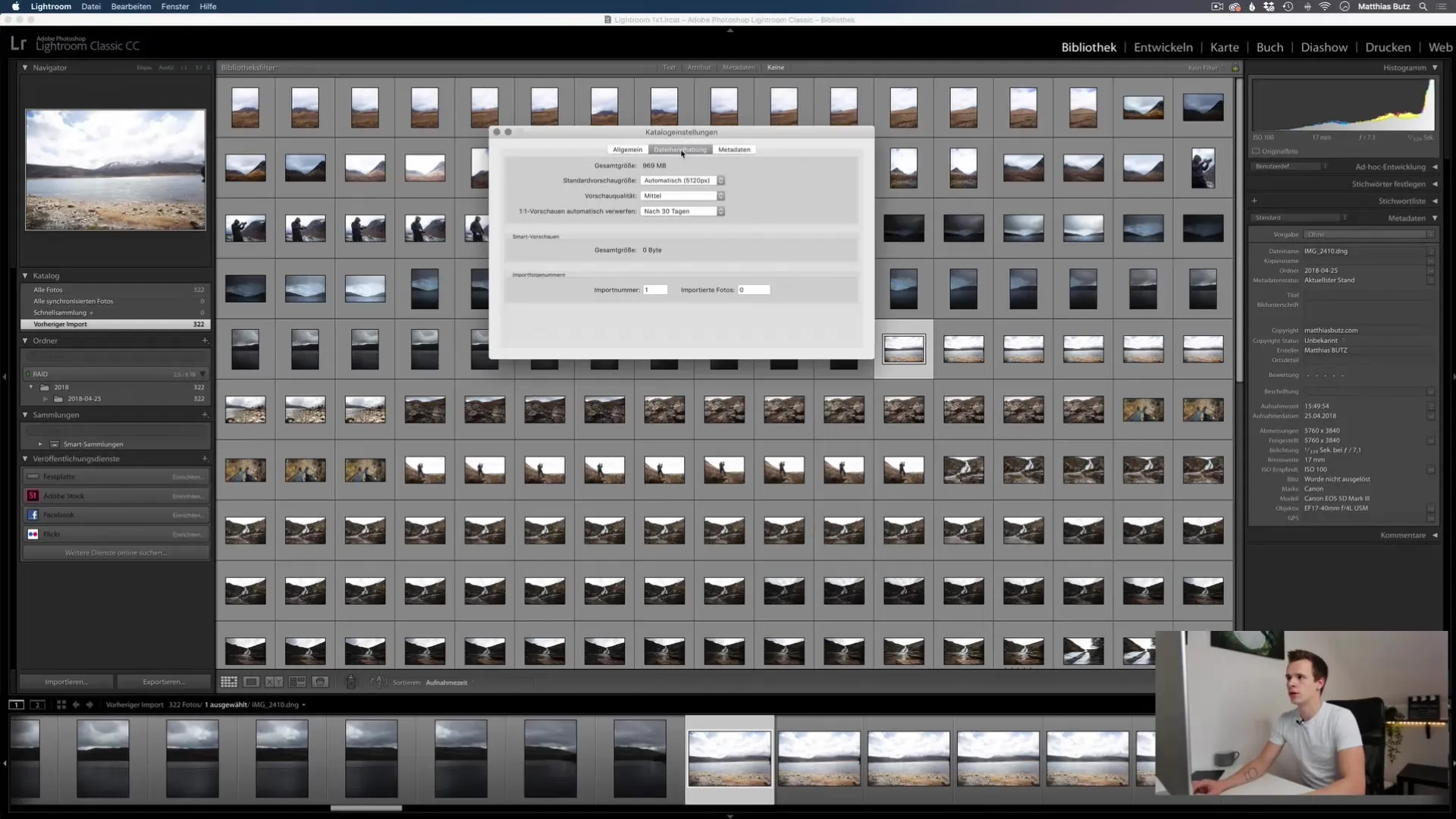Open the Metadaten tab in Katalogeinstellungen
Viewport: 1456px width, 819px height.
(734, 149)
